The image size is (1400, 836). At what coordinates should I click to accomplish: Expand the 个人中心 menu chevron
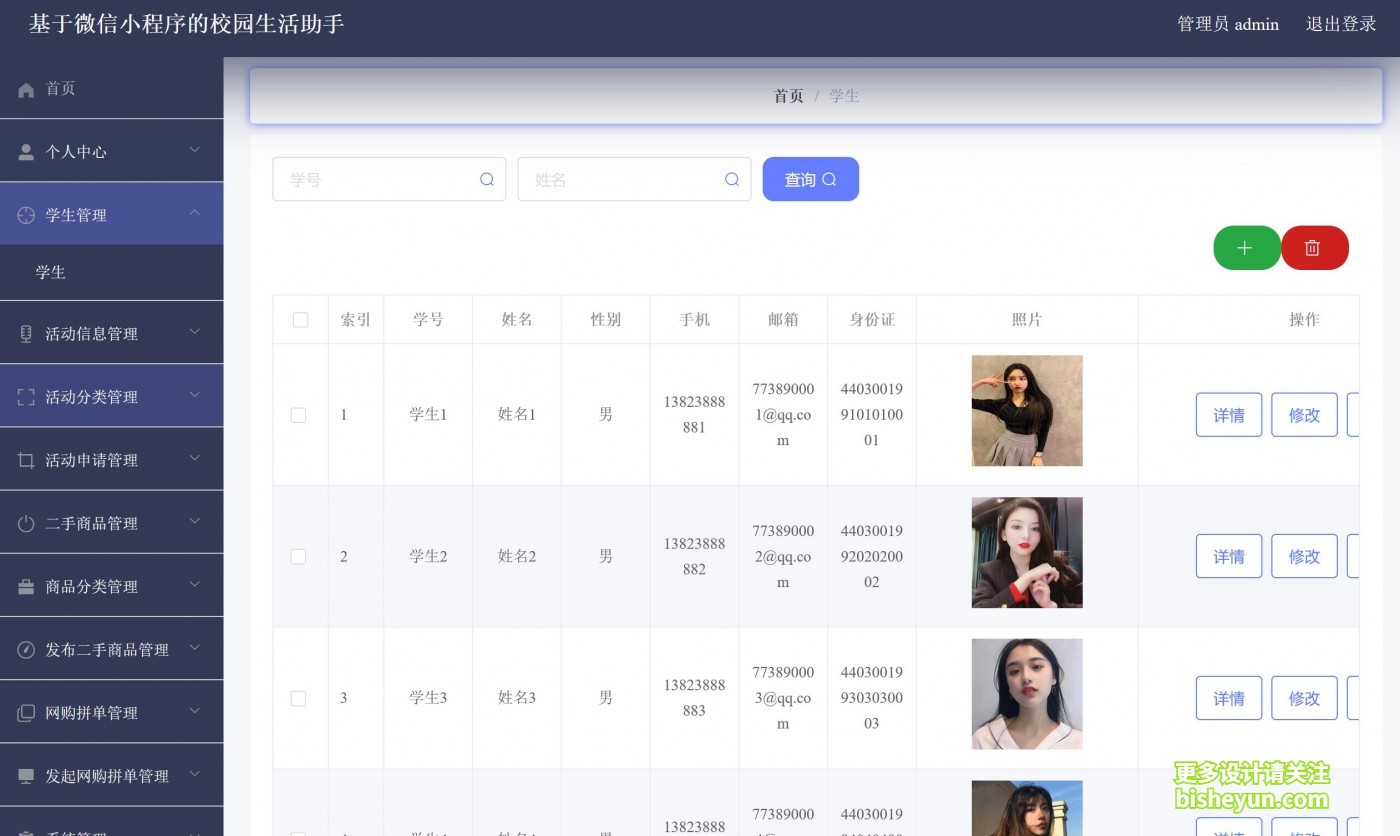195,150
